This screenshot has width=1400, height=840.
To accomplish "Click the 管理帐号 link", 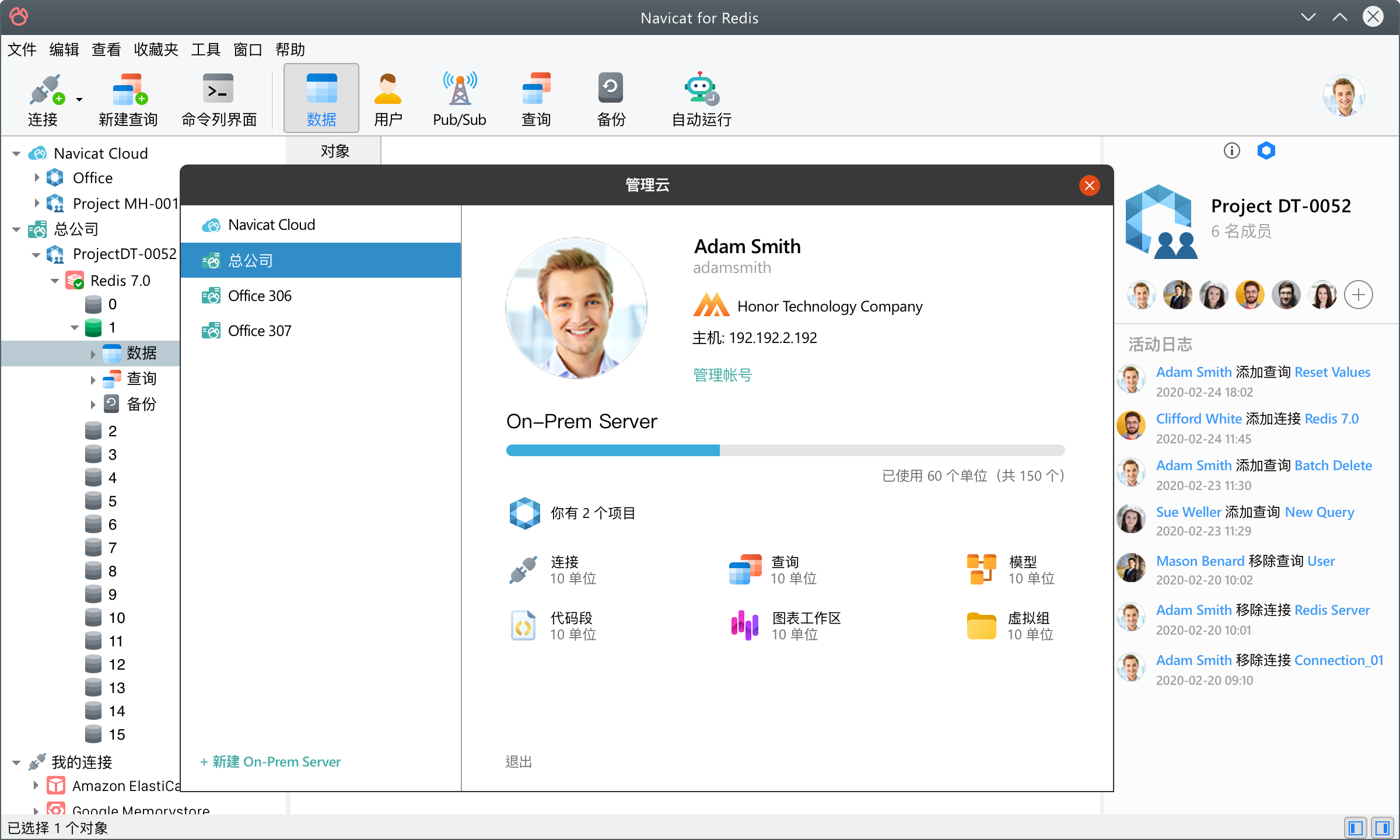I will click(723, 375).
